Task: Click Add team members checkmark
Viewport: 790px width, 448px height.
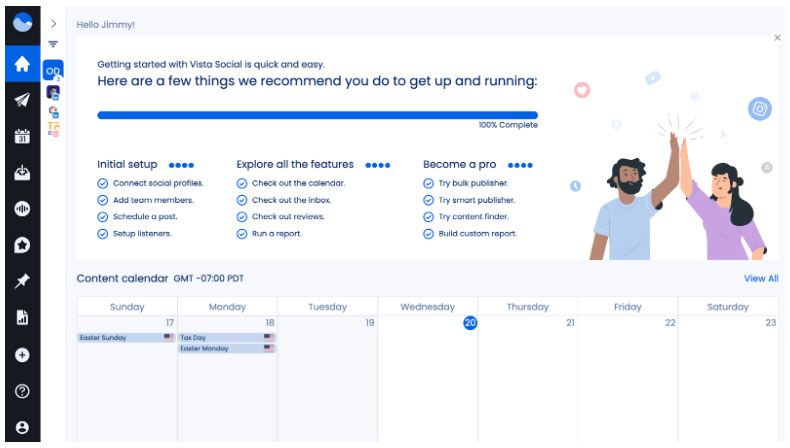Action: [x=103, y=200]
